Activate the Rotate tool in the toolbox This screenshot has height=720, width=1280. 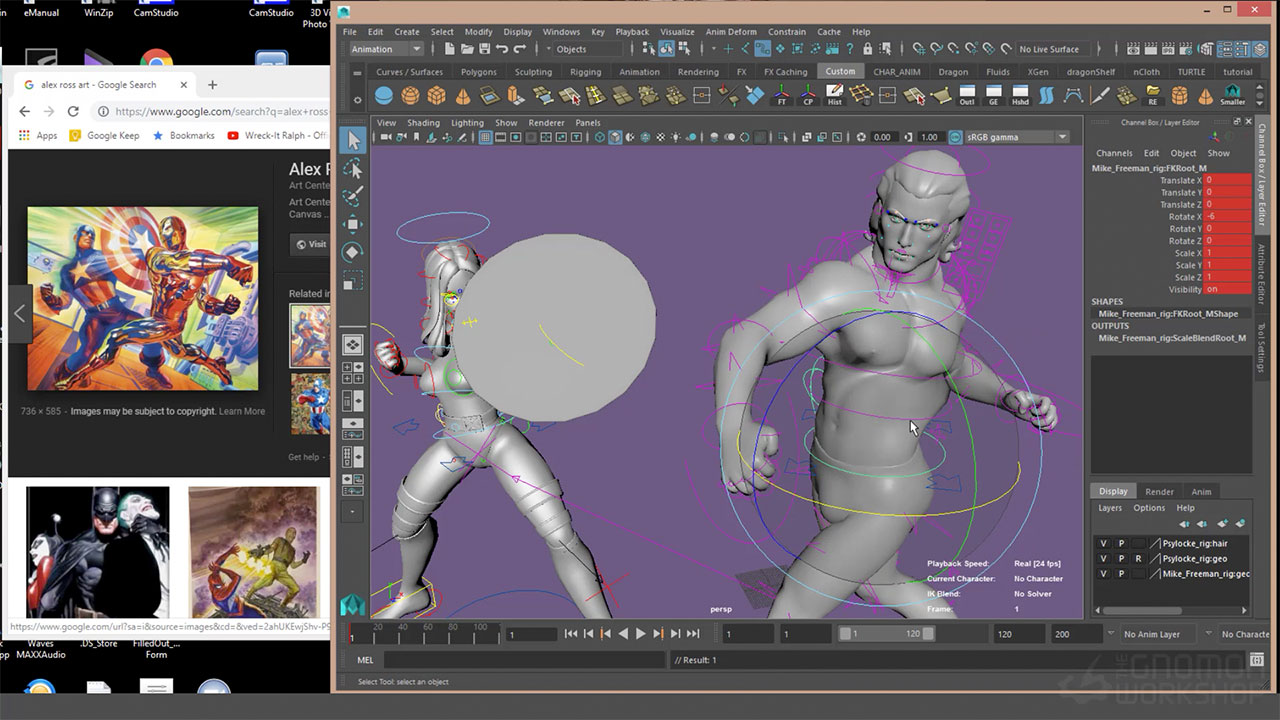pos(352,252)
